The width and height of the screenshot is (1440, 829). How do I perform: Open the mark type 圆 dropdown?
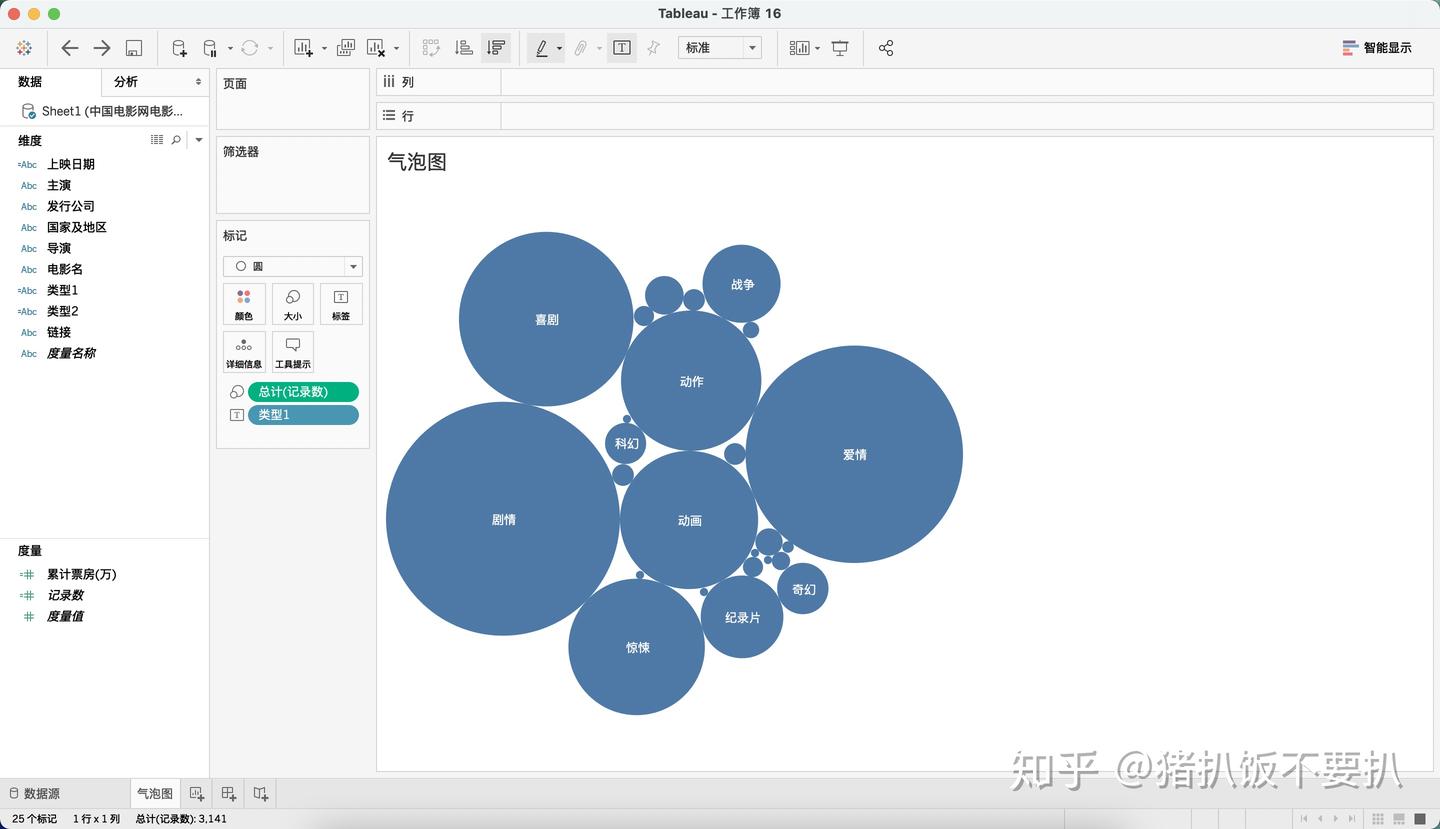[292, 267]
